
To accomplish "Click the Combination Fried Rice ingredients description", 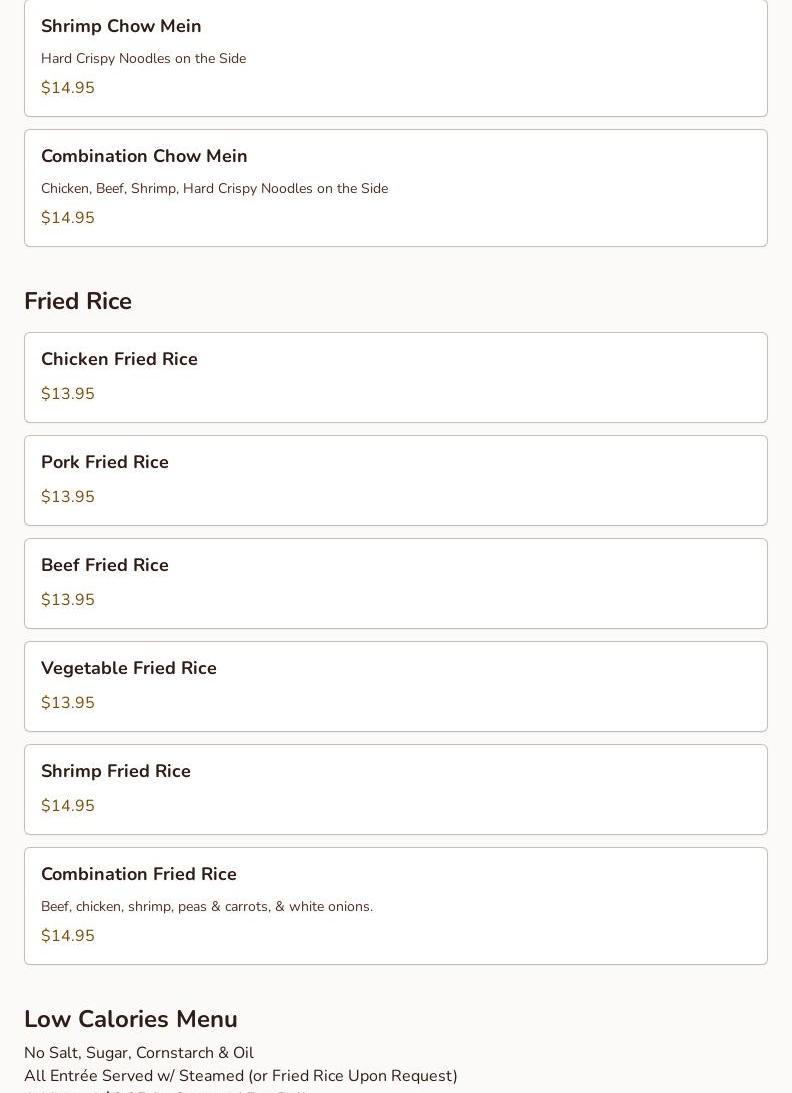I will point(207,906).
